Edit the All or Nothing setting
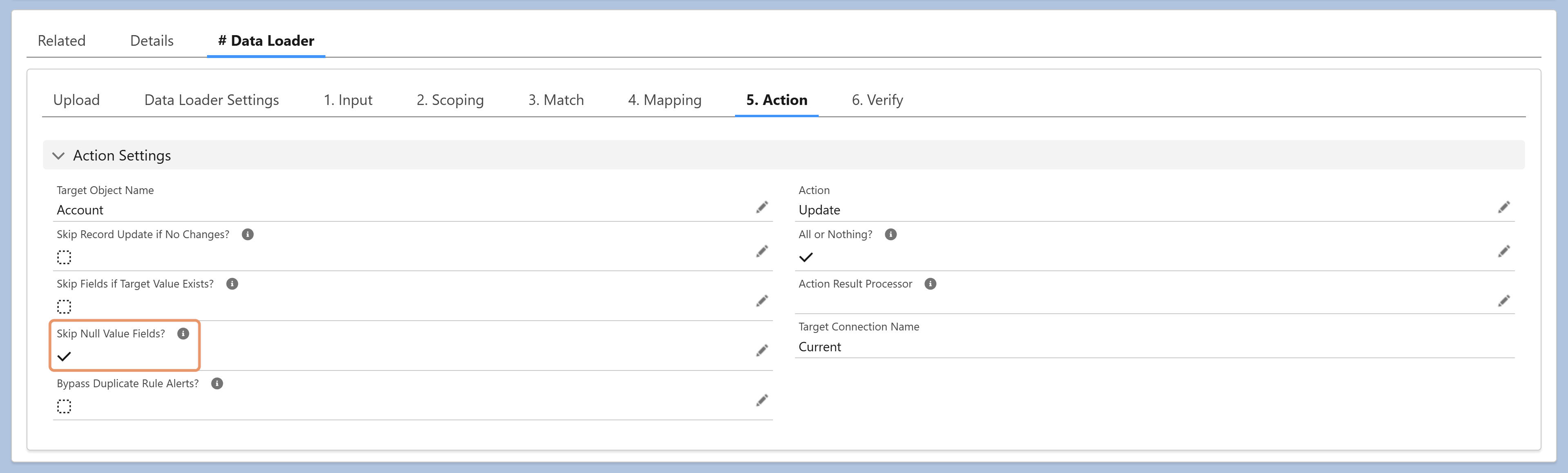1568x473 pixels. [1503, 252]
